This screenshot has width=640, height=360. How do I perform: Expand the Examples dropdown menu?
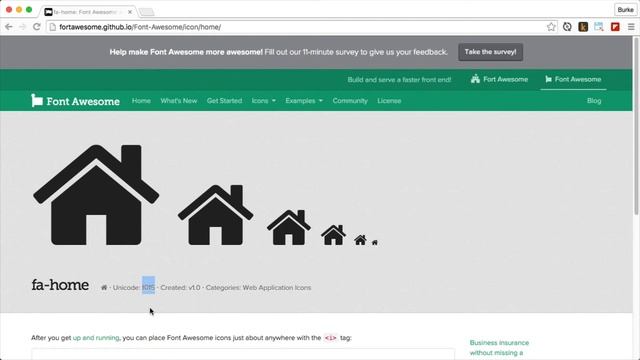click(x=304, y=101)
